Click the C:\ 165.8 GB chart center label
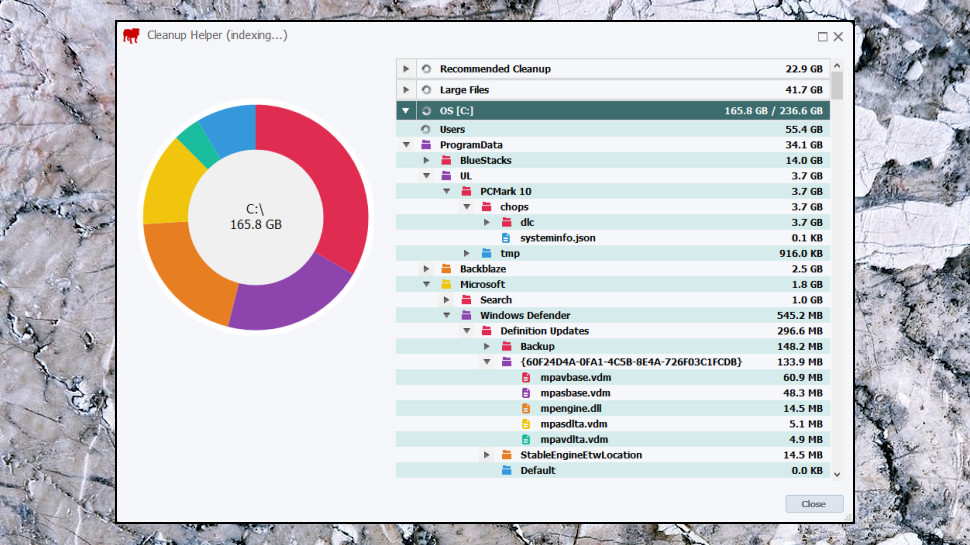Image resolution: width=970 pixels, height=545 pixels. point(255,217)
